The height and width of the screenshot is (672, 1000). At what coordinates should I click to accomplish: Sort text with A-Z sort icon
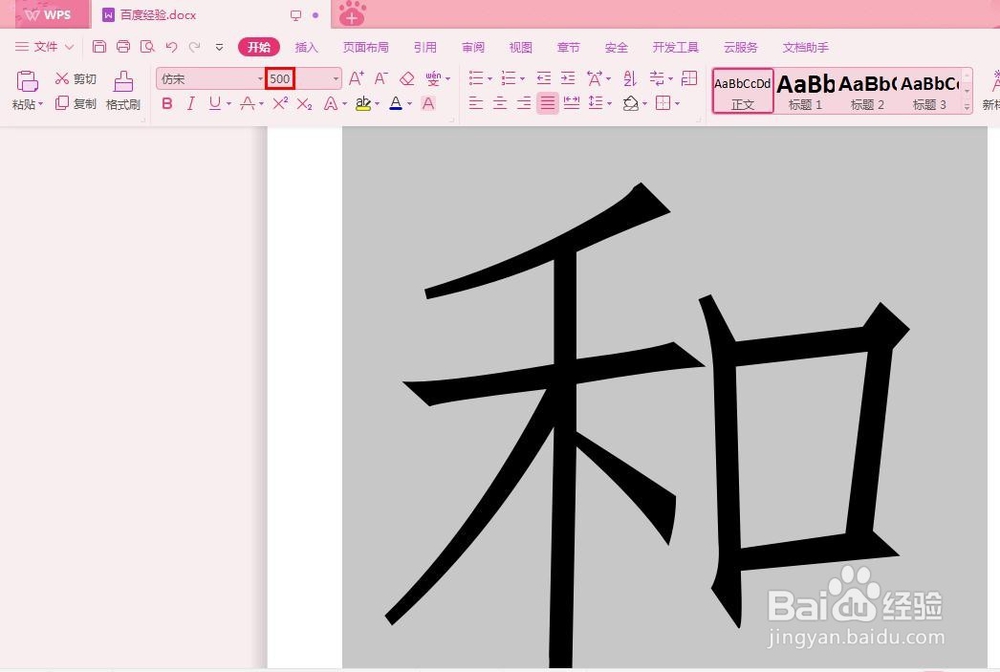(630, 78)
